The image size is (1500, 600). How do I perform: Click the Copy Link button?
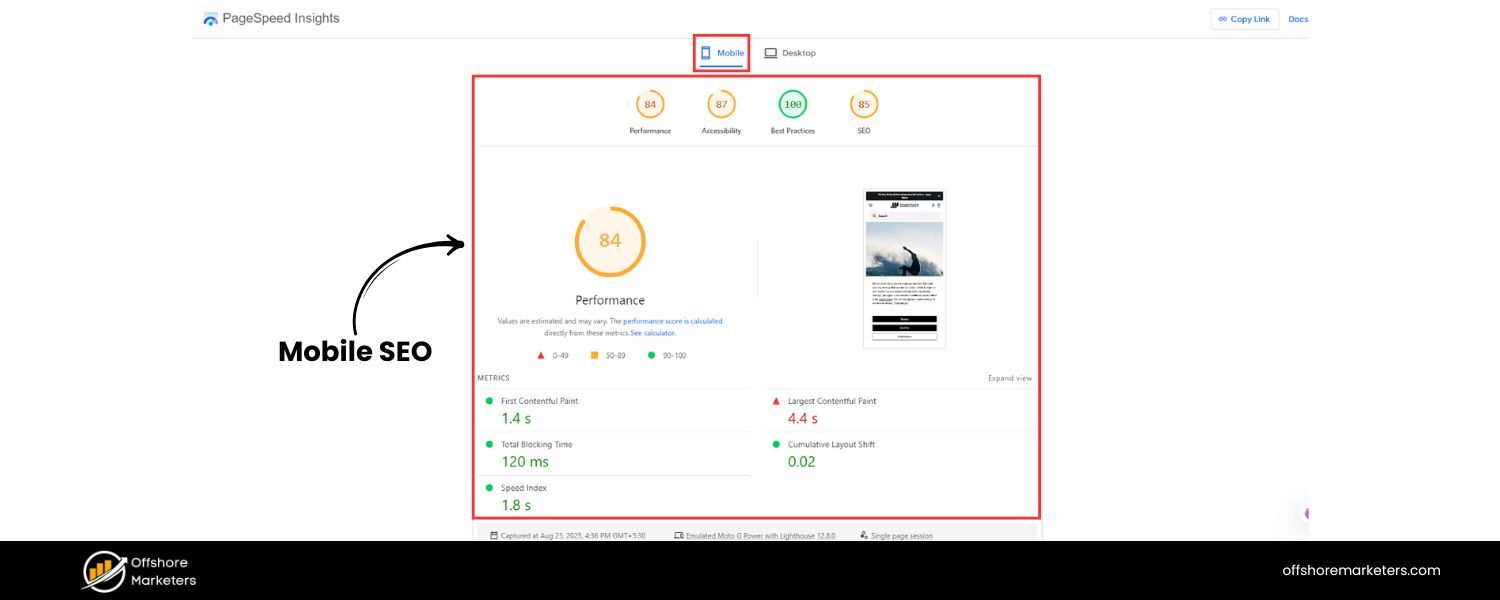pyautogui.click(x=1245, y=18)
